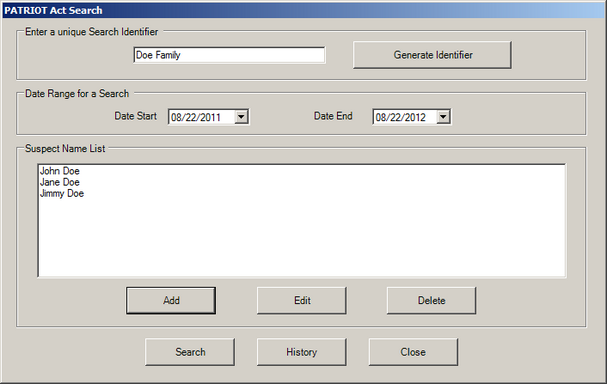The image size is (607, 384).
Task: Select the 08/22/2012 Date End value
Action: click(400, 117)
